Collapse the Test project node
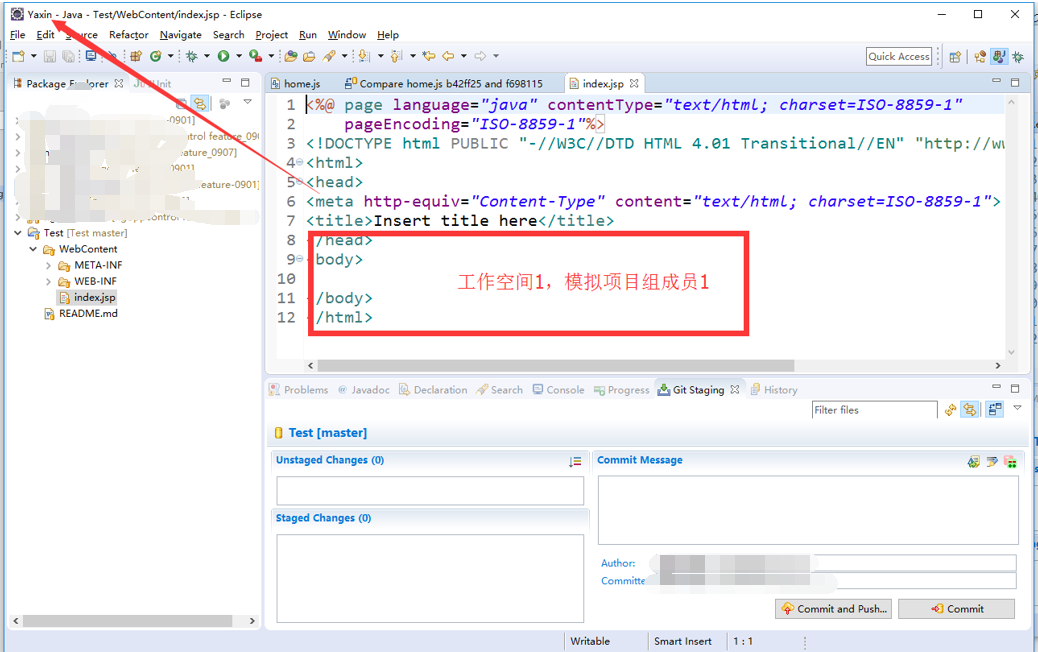This screenshot has width=1038, height=652. (x=18, y=233)
